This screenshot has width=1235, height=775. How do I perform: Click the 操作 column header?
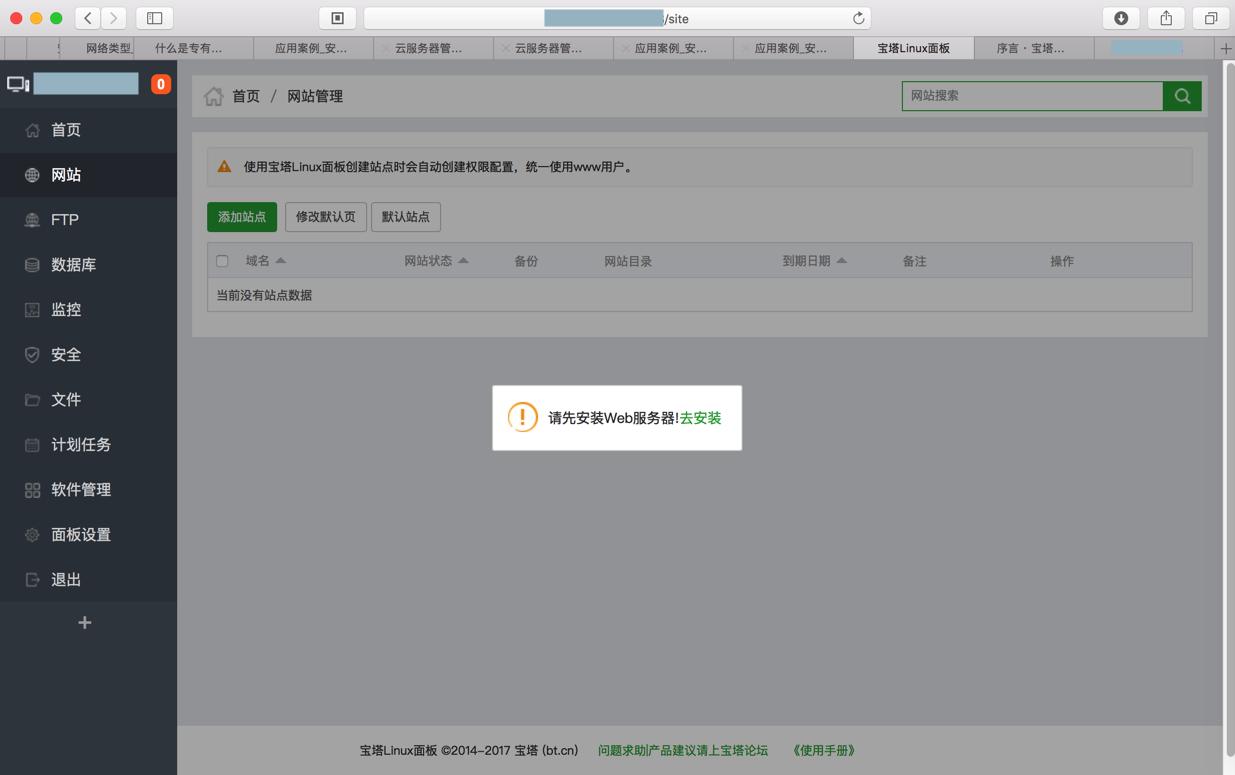coord(1062,261)
